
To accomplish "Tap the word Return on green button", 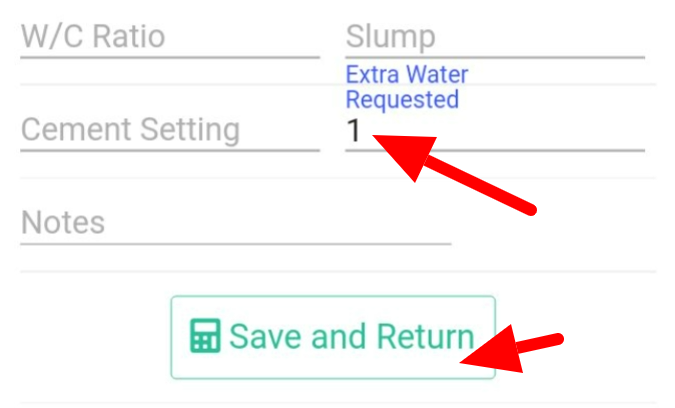I will [x=425, y=337].
